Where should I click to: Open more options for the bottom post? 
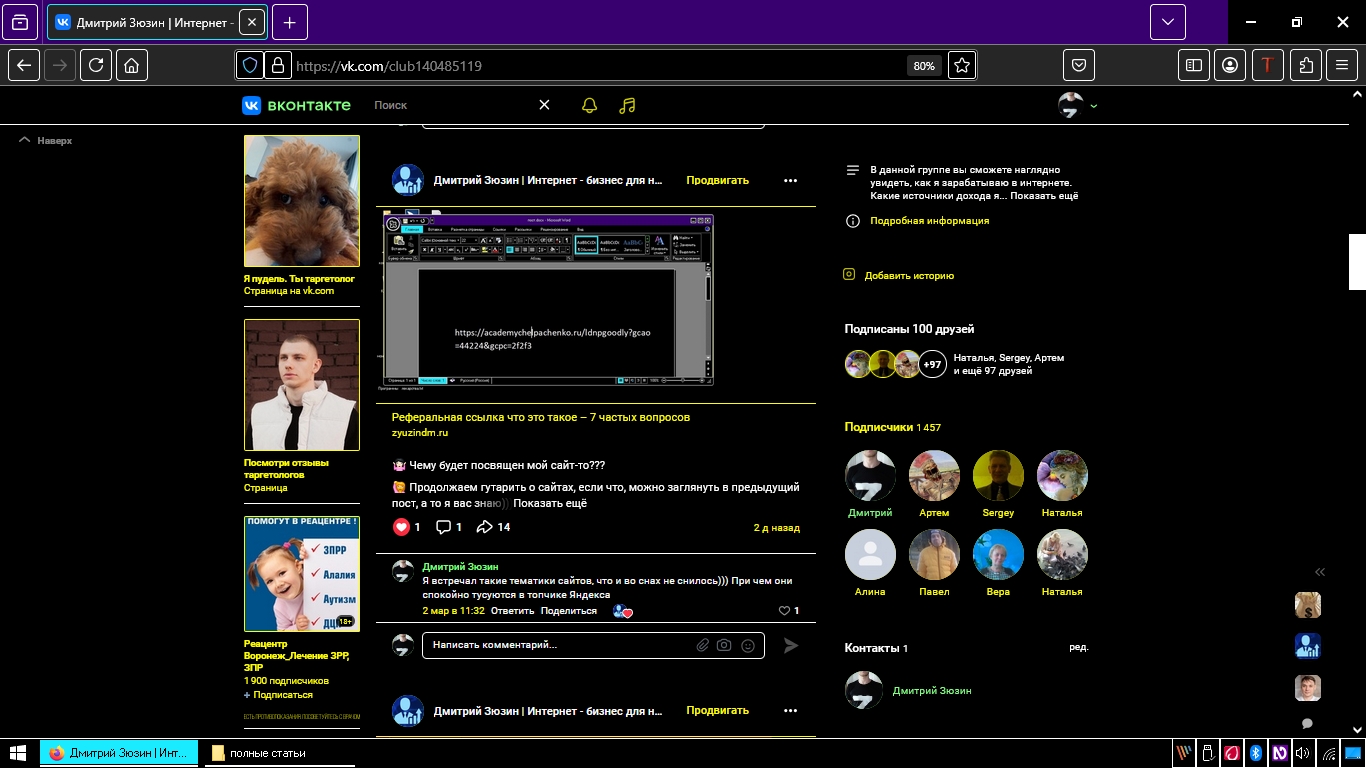pos(791,711)
